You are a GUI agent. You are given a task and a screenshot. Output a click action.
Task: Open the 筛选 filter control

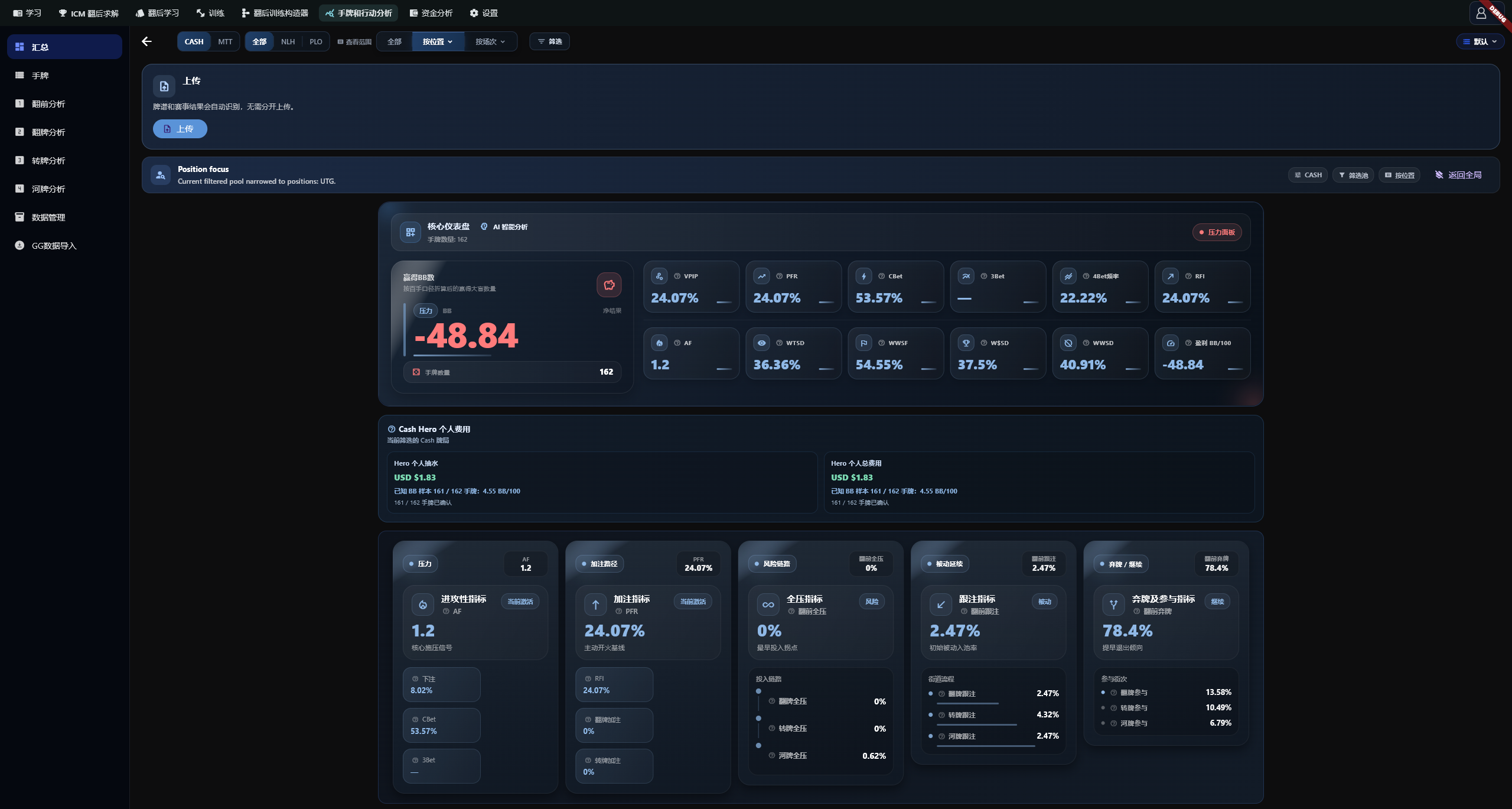click(x=549, y=41)
